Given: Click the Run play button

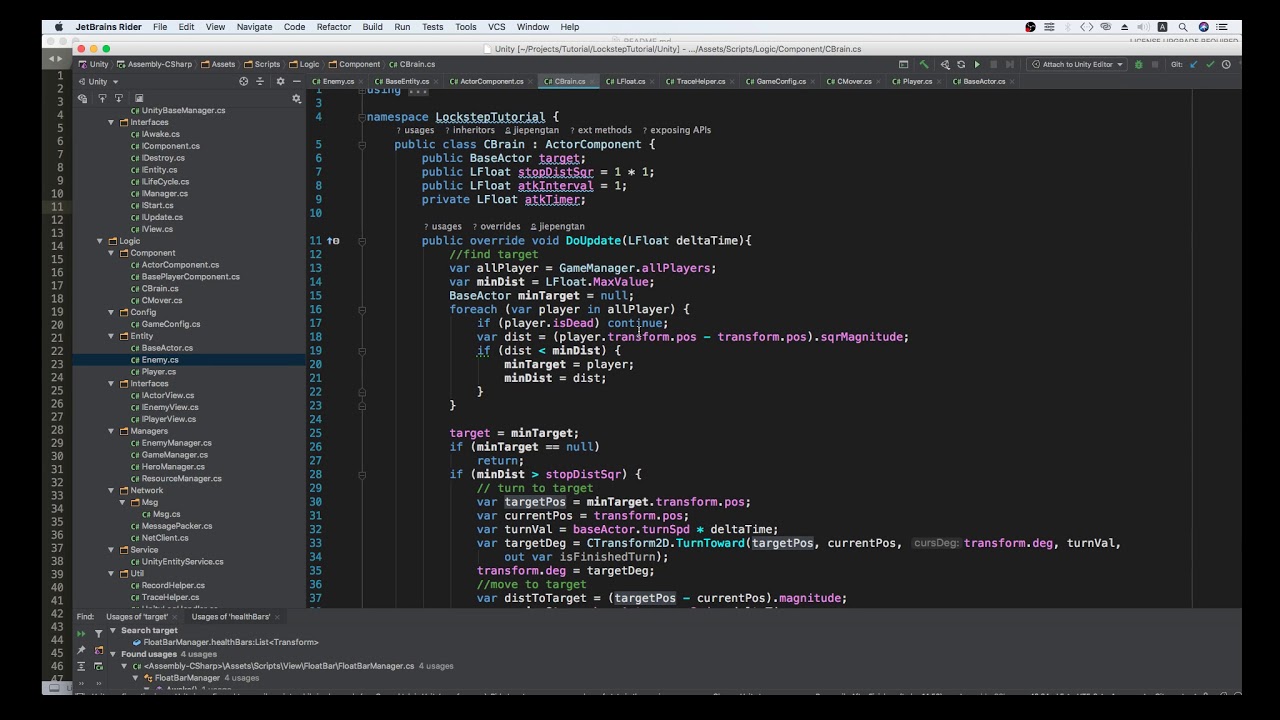Looking at the screenshot, I should click(x=977, y=64).
